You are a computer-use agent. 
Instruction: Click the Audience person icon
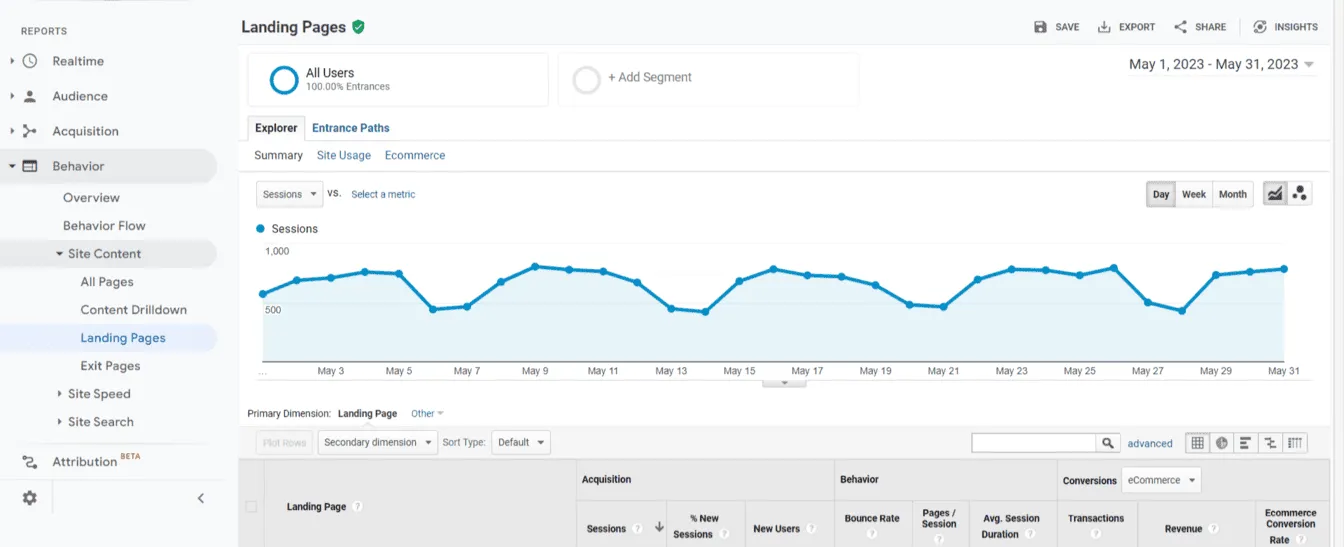click(x=30, y=96)
